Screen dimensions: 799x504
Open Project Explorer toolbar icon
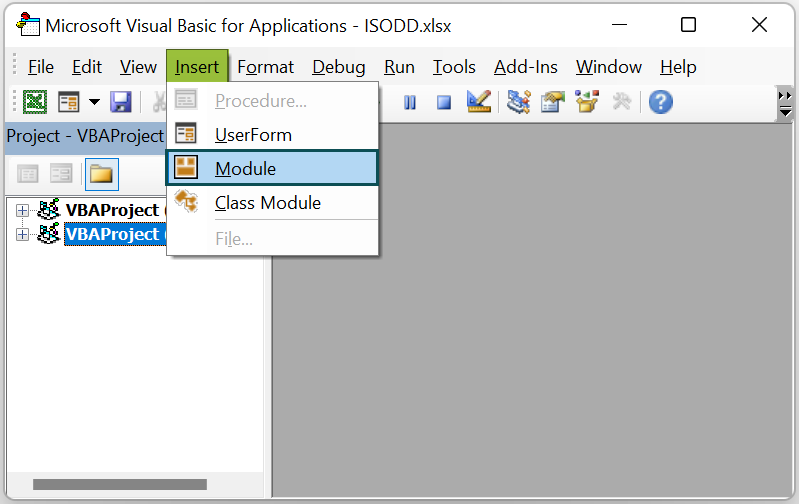point(519,101)
